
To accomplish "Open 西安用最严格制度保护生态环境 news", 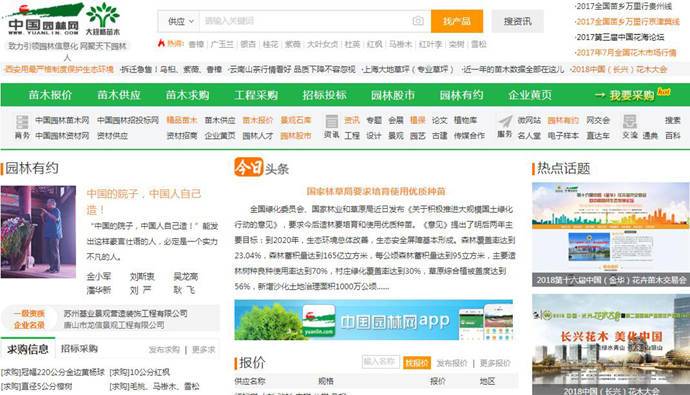I will tap(59, 69).
